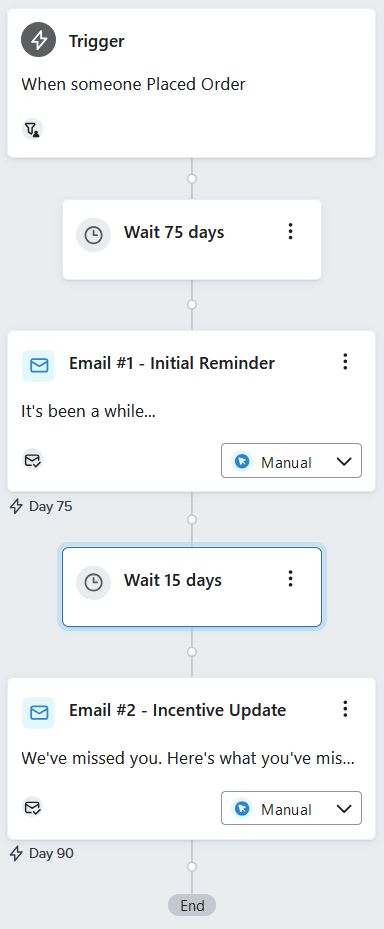Click smart sending icon under Email #1
The image size is (384, 929).
33,460
